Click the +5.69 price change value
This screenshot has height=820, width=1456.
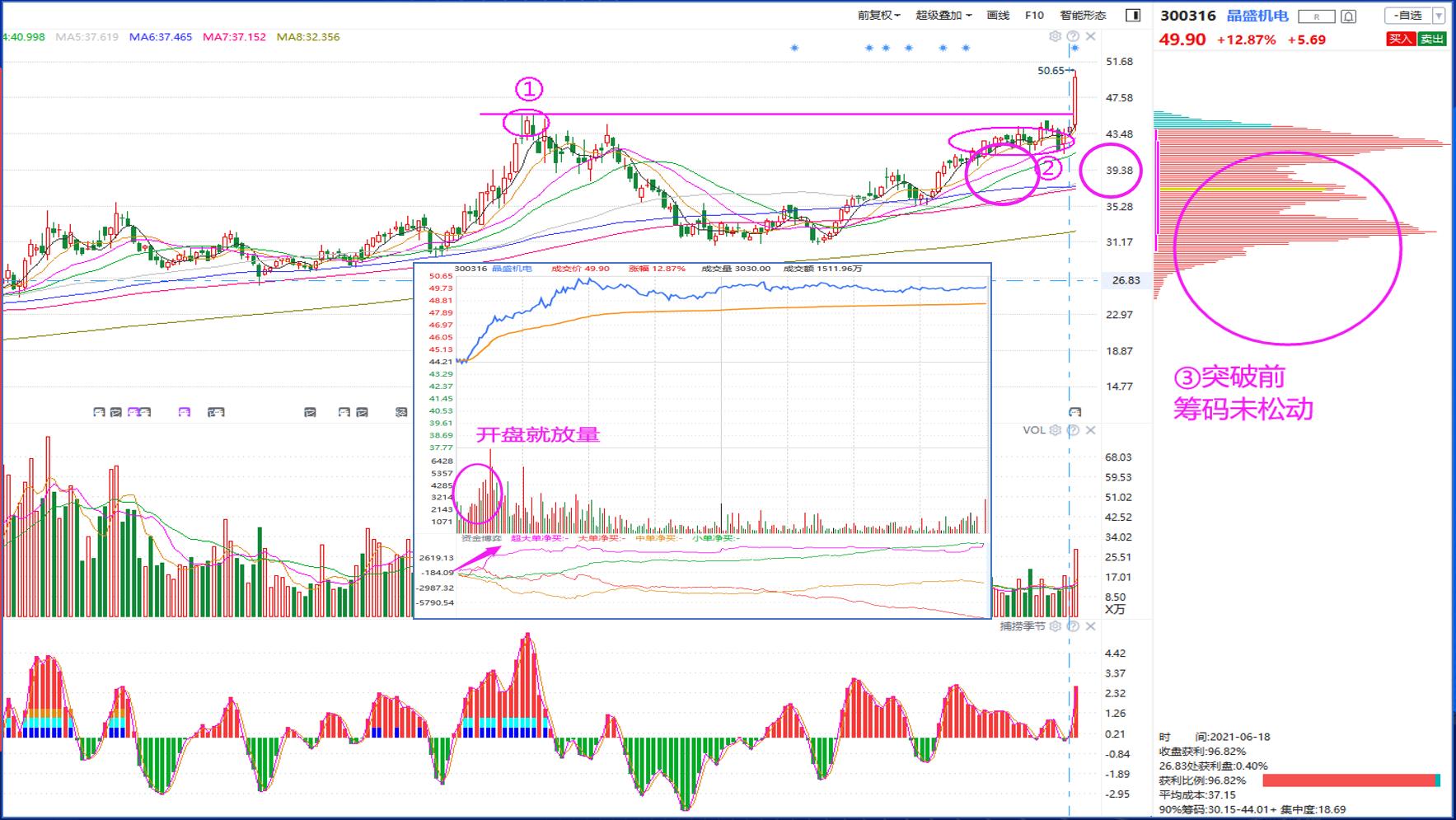(x=1307, y=40)
